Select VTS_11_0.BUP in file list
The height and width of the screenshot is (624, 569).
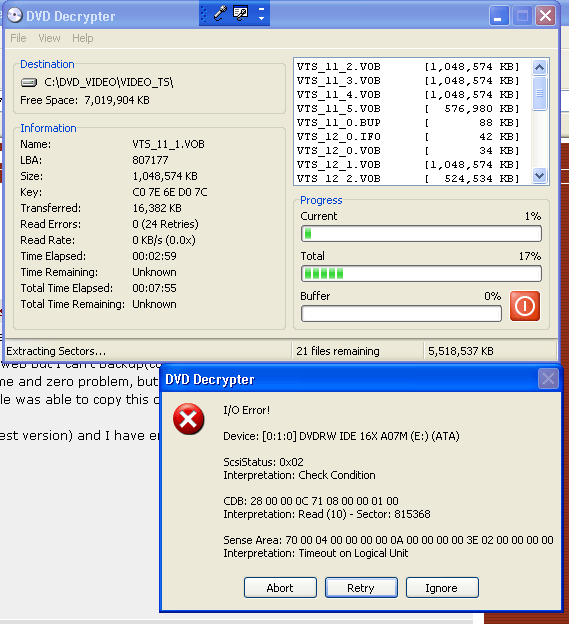pos(408,123)
